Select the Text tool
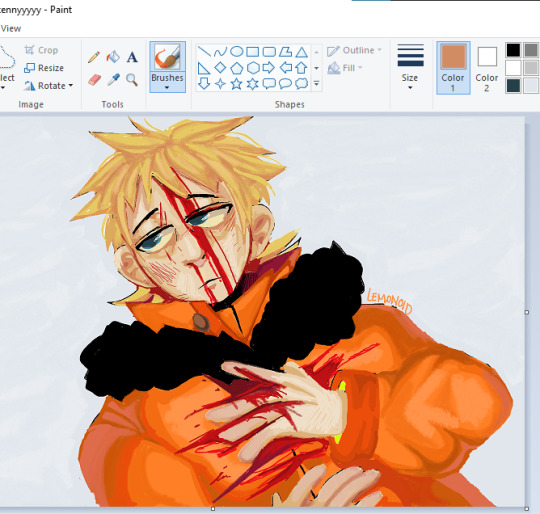 132,57
